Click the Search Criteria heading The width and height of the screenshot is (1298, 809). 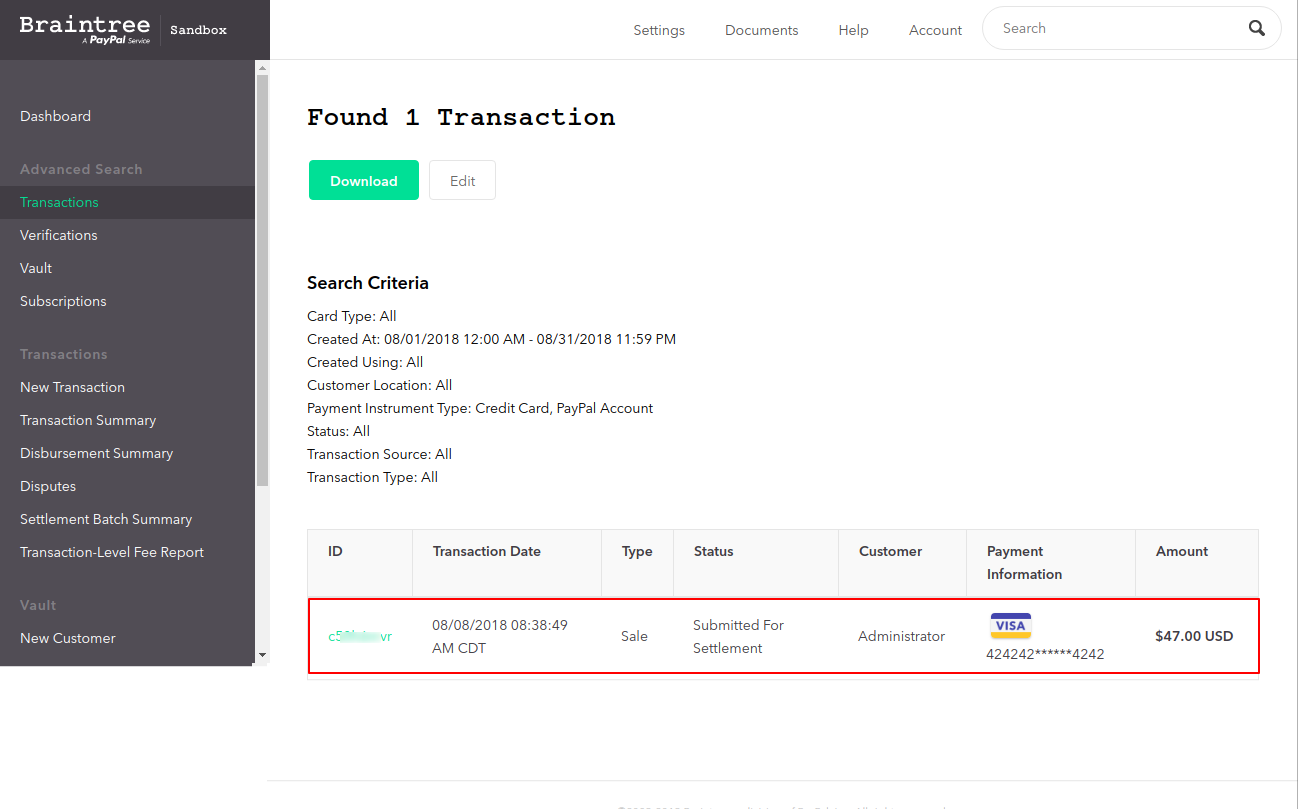(x=368, y=283)
